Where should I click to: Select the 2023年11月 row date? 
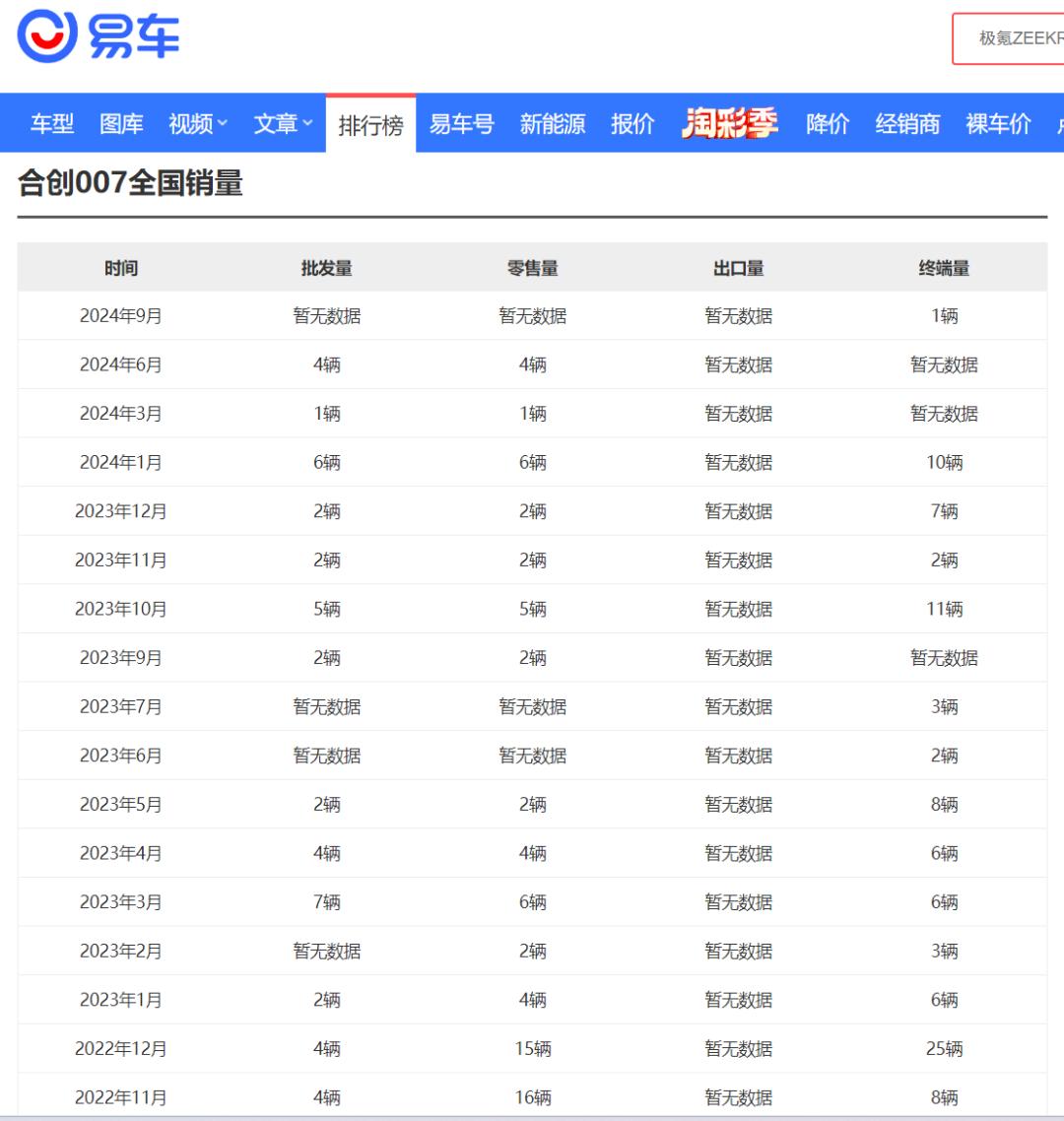[121, 560]
